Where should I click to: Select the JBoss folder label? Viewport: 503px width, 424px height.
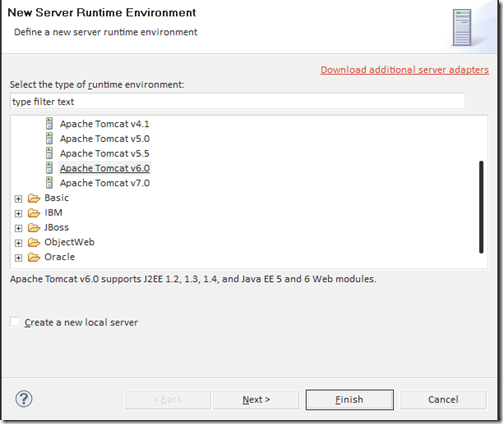click(56, 227)
